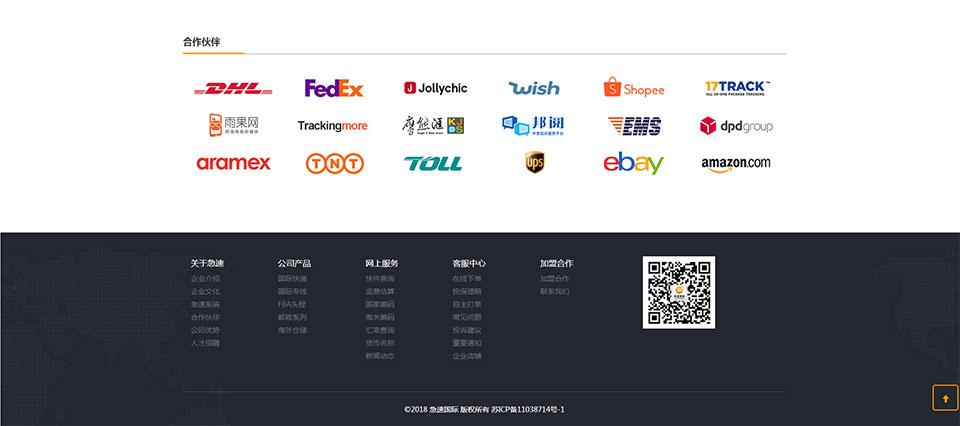
Task: Open the 企业文化 footer link
Action: [205, 291]
